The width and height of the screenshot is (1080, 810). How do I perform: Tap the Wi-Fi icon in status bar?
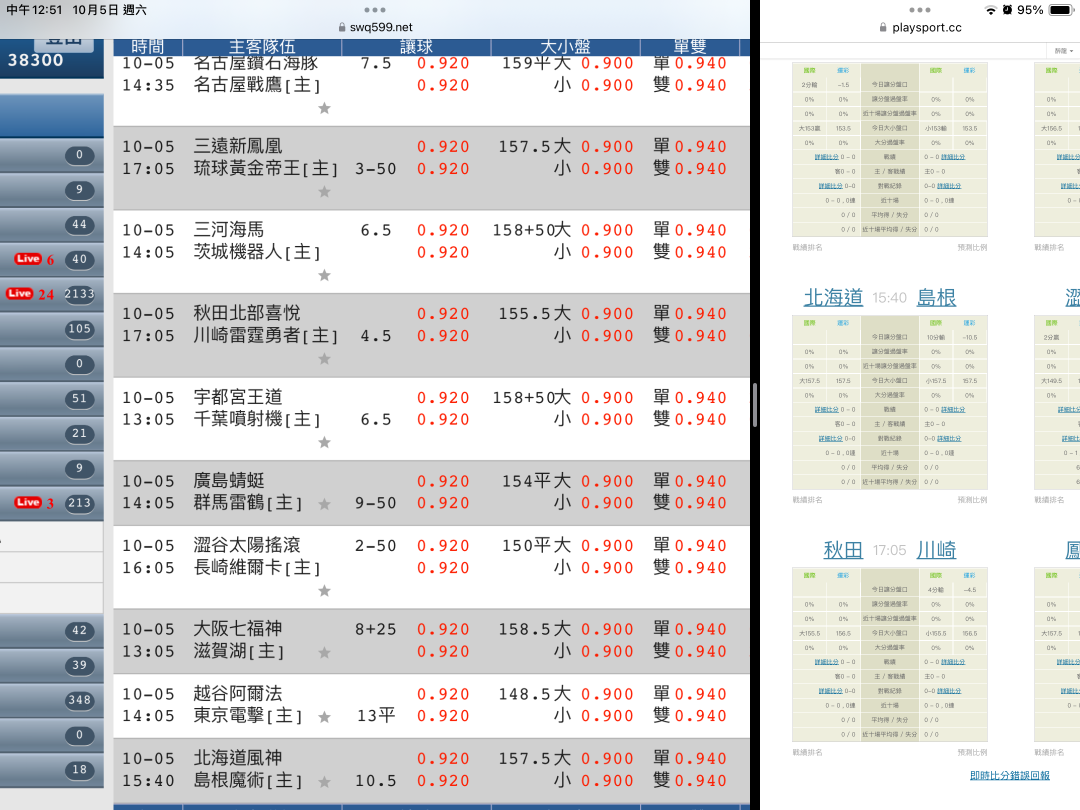tap(990, 10)
